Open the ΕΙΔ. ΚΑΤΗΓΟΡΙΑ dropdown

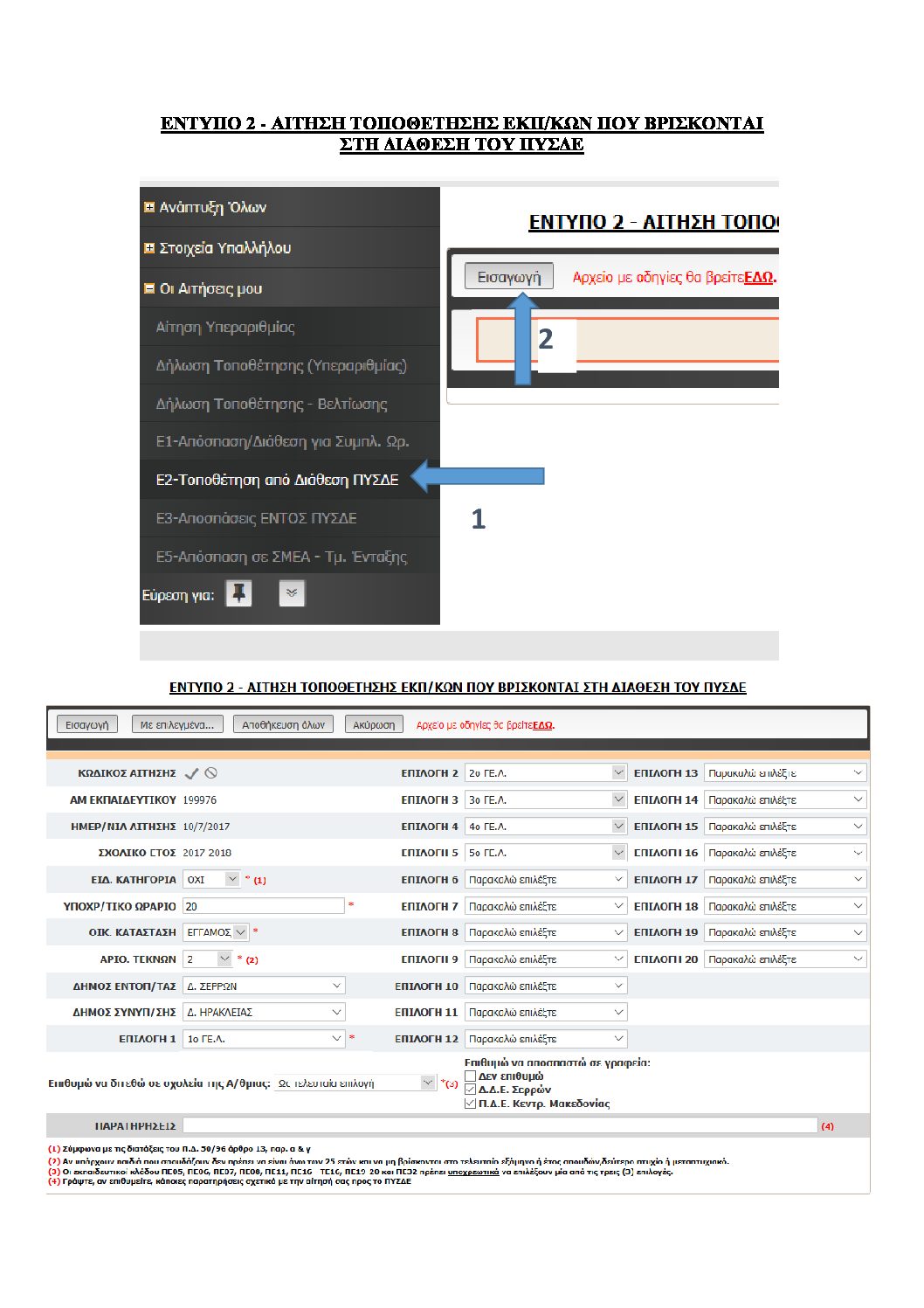[x=211, y=880]
